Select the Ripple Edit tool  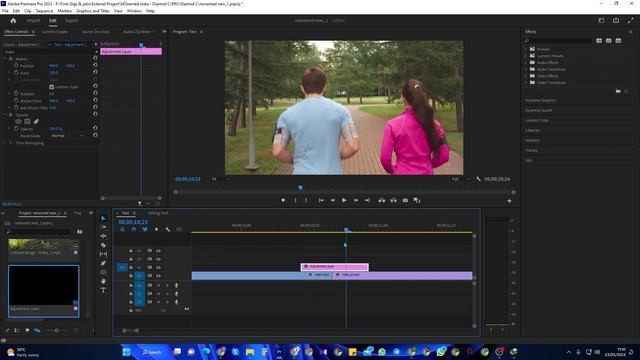click(x=103, y=236)
